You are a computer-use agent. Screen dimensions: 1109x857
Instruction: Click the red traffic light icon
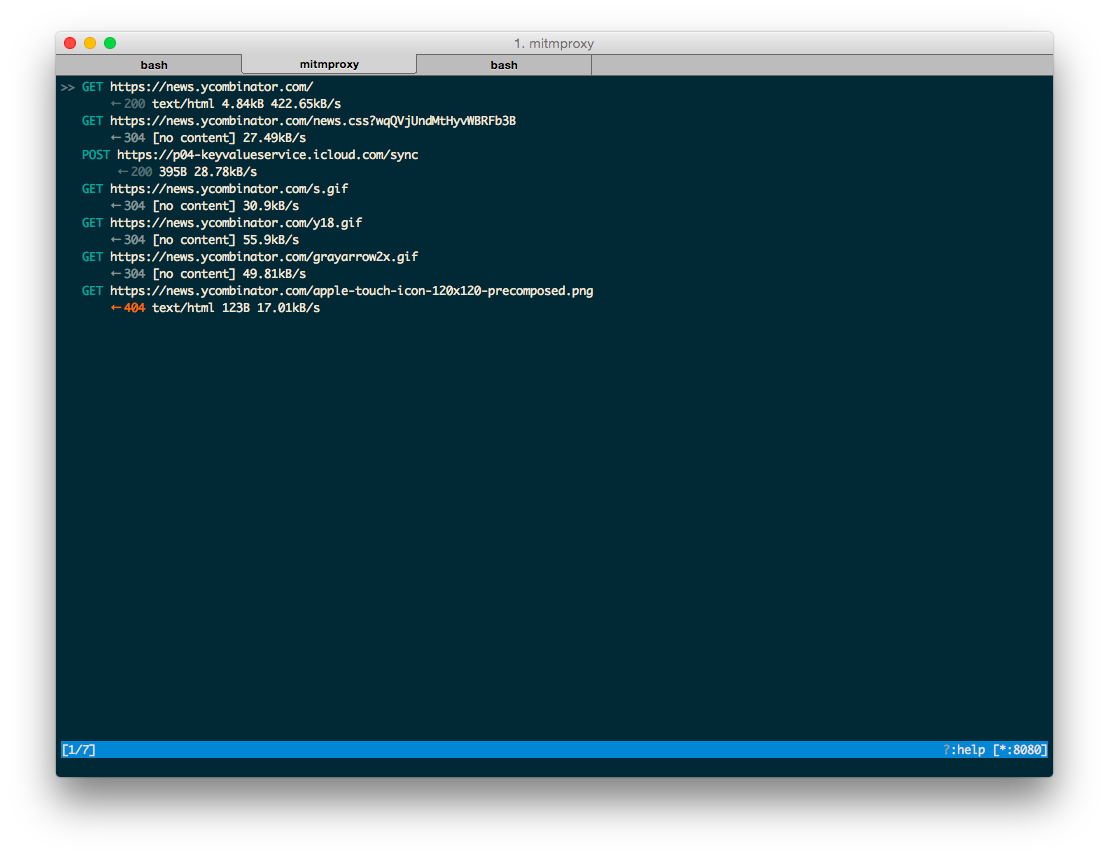pyautogui.click(x=69, y=43)
